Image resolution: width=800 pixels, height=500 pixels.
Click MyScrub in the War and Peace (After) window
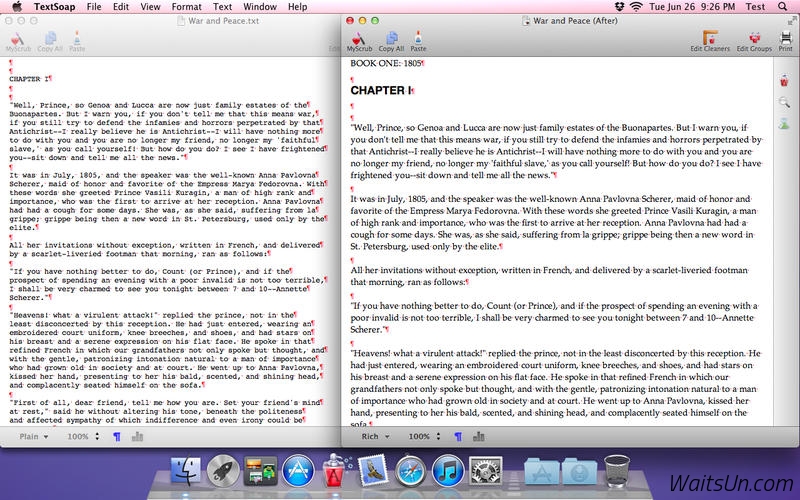tap(359, 41)
